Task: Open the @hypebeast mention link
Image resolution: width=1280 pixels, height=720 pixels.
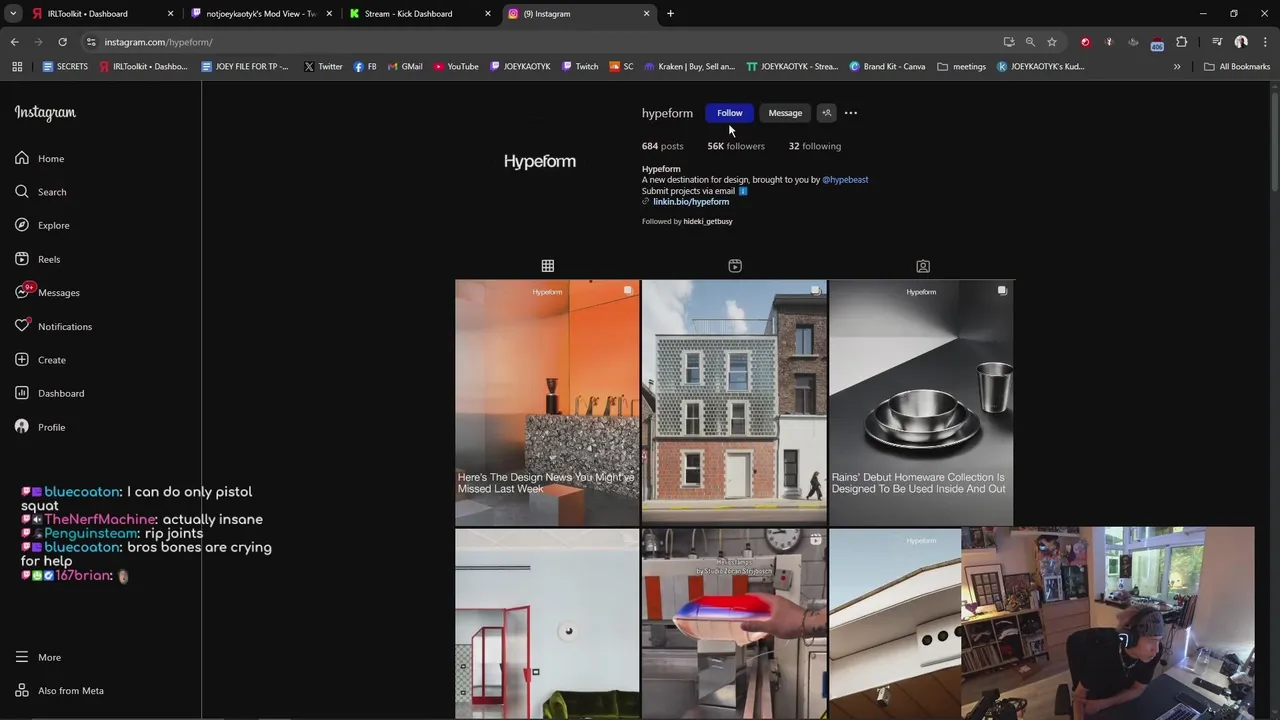Action: tap(845, 179)
